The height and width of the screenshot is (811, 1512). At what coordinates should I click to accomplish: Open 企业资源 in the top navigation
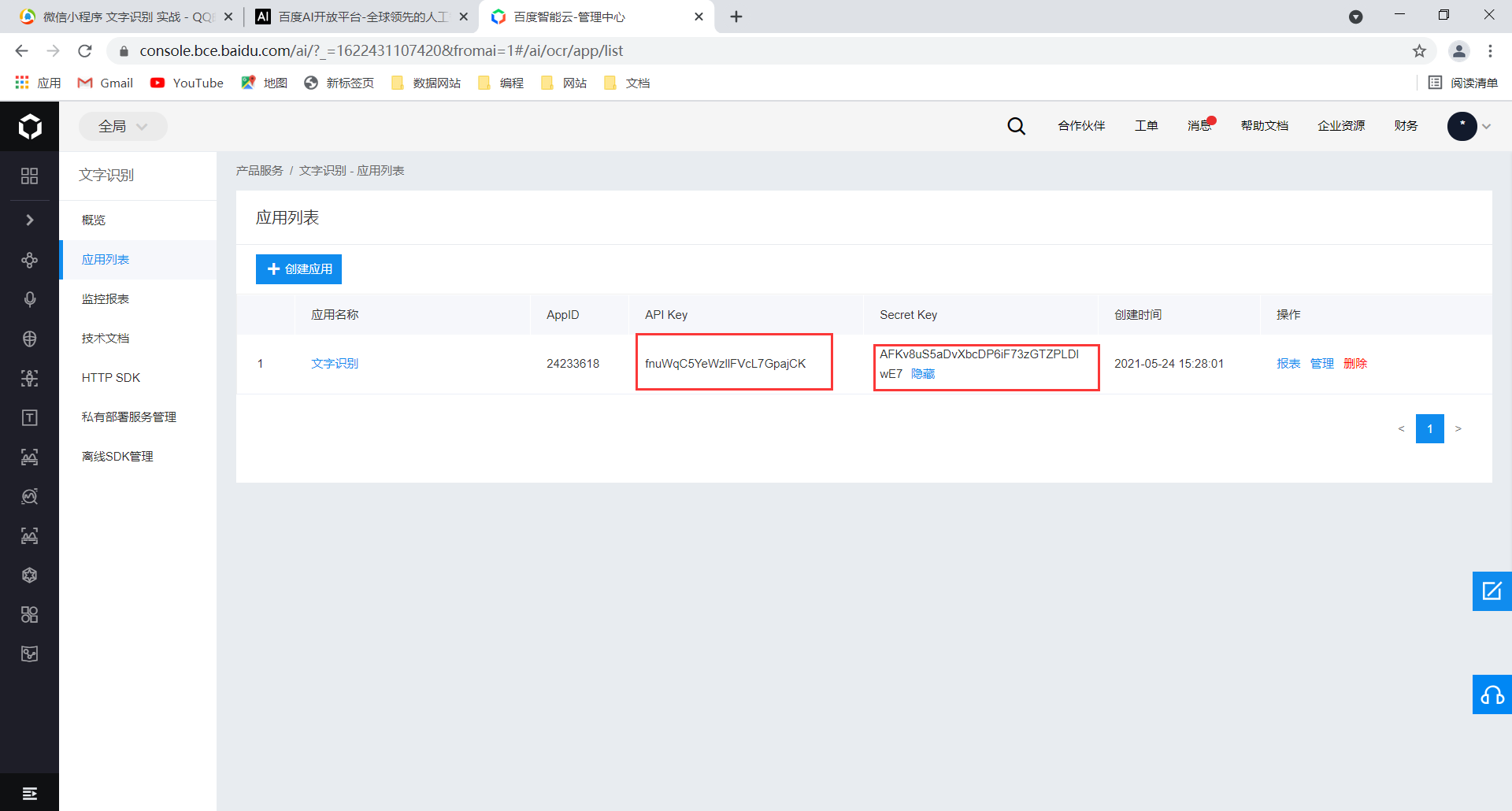(x=1341, y=126)
